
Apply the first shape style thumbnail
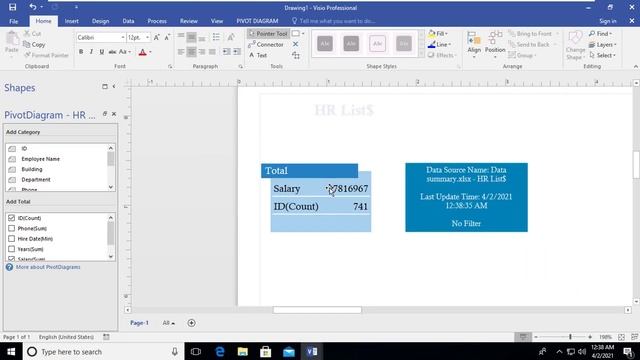coord(325,44)
